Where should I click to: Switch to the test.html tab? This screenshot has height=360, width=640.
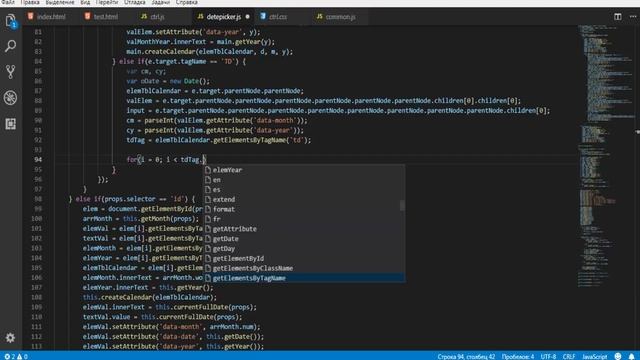tap(101, 17)
